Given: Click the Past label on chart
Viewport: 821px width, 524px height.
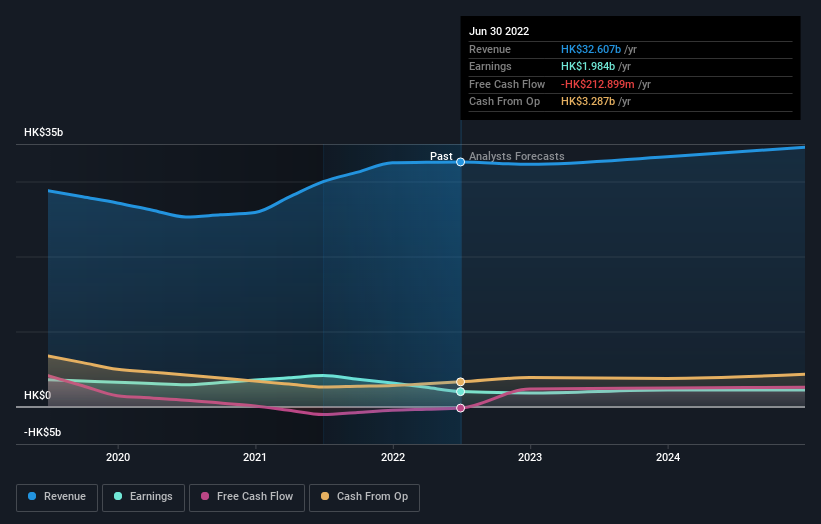Looking at the screenshot, I should pos(441,156).
